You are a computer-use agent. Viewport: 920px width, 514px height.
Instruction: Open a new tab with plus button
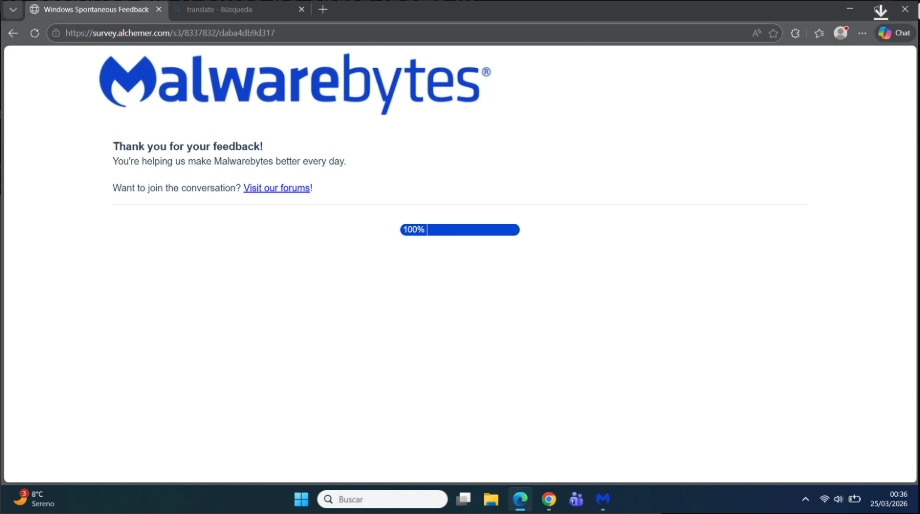point(323,9)
